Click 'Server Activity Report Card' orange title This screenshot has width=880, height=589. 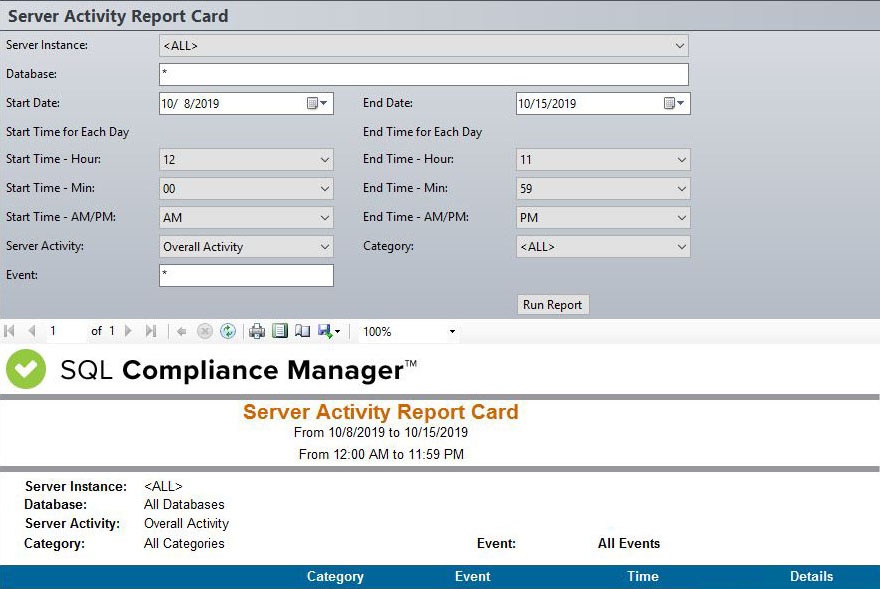pos(381,412)
